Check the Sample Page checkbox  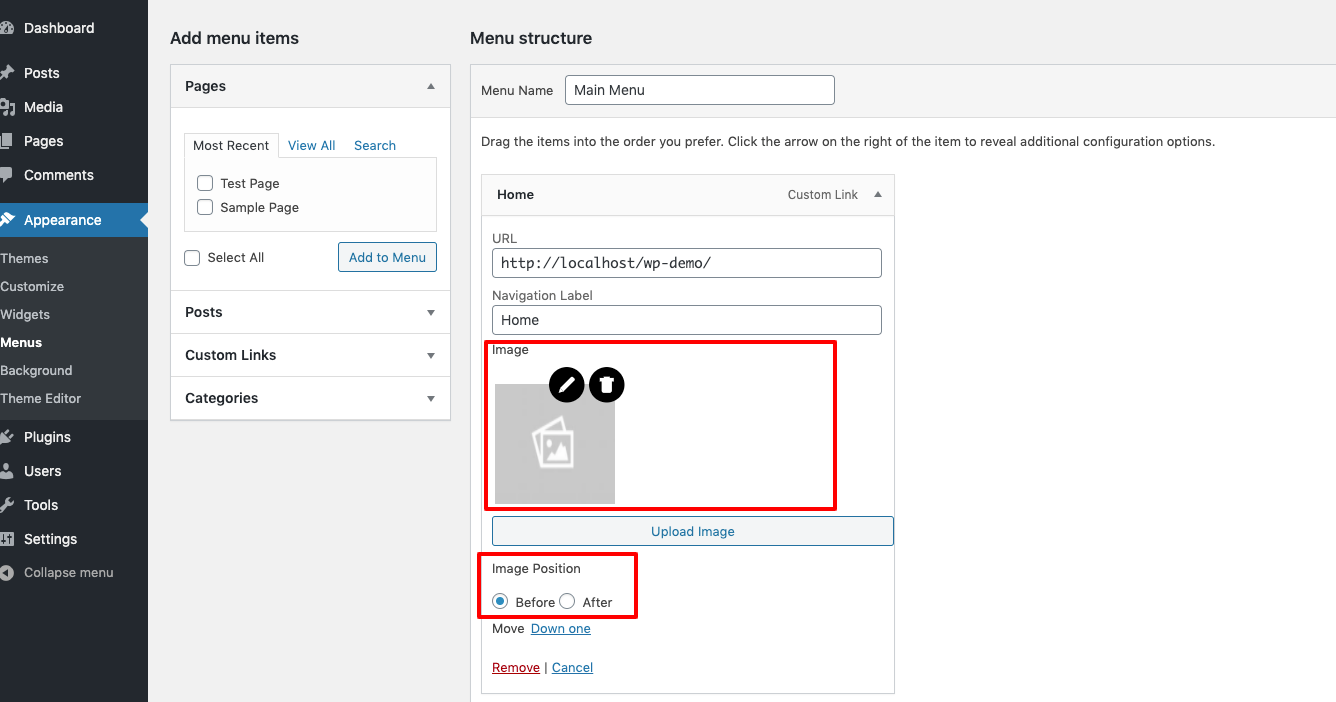pos(205,207)
